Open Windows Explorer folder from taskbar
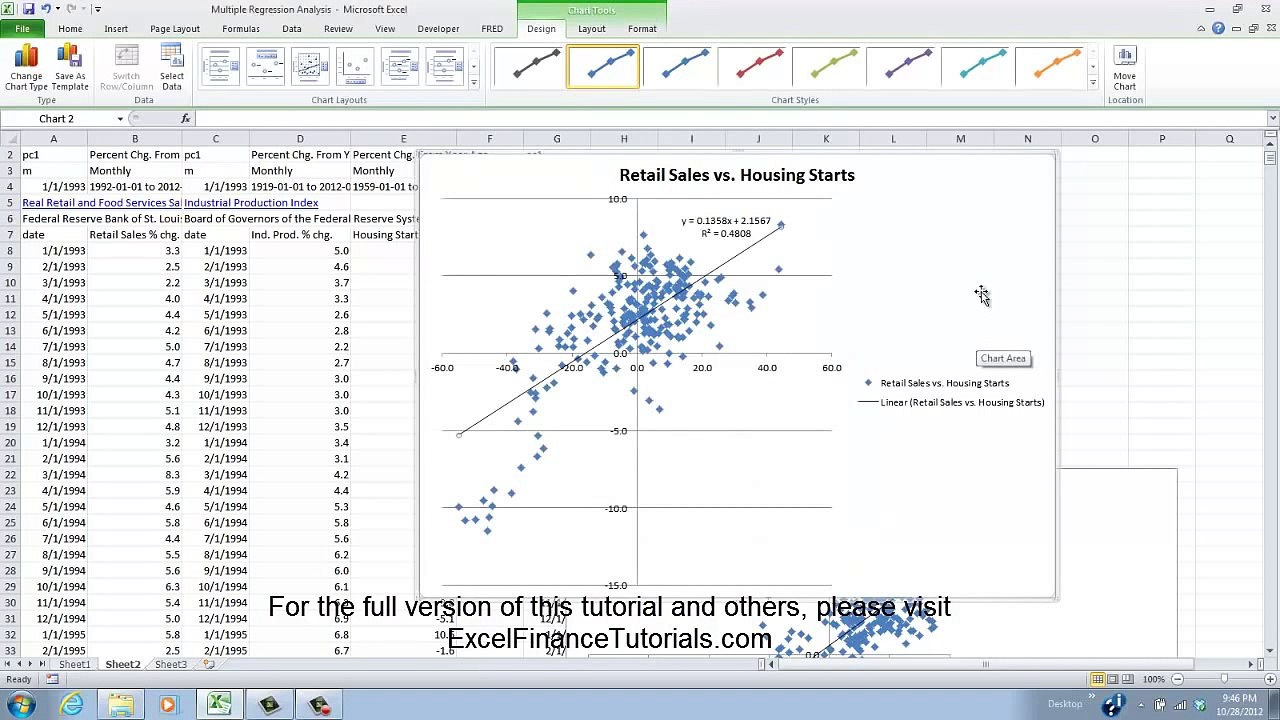The height and width of the screenshot is (720, 1280). point(121,705)
